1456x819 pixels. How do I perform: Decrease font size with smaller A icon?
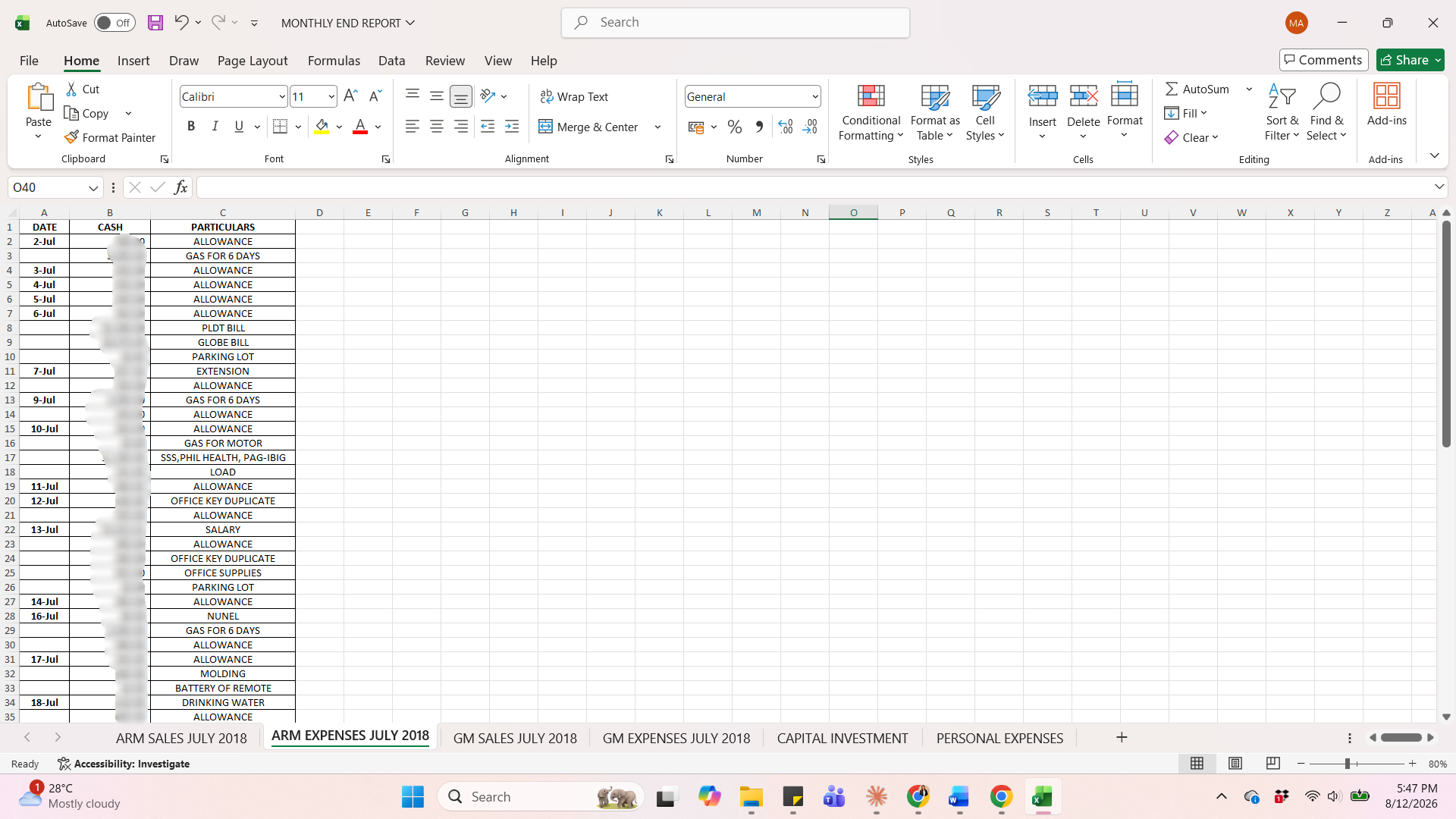(x=375, y=96)
